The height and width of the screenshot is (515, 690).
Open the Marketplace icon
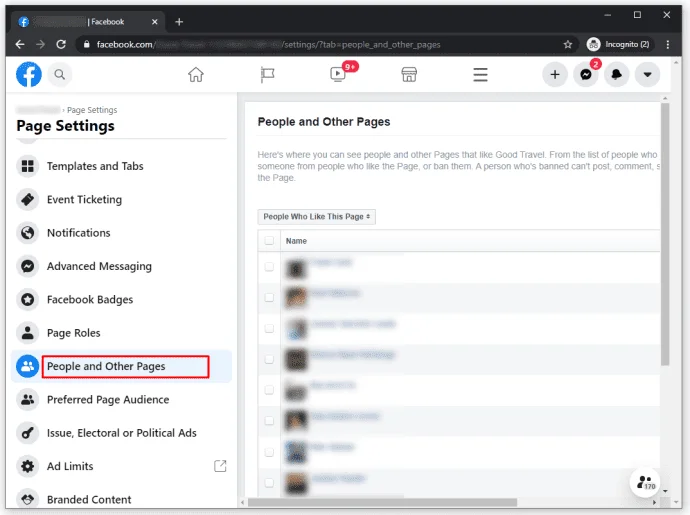coord(409,74)
